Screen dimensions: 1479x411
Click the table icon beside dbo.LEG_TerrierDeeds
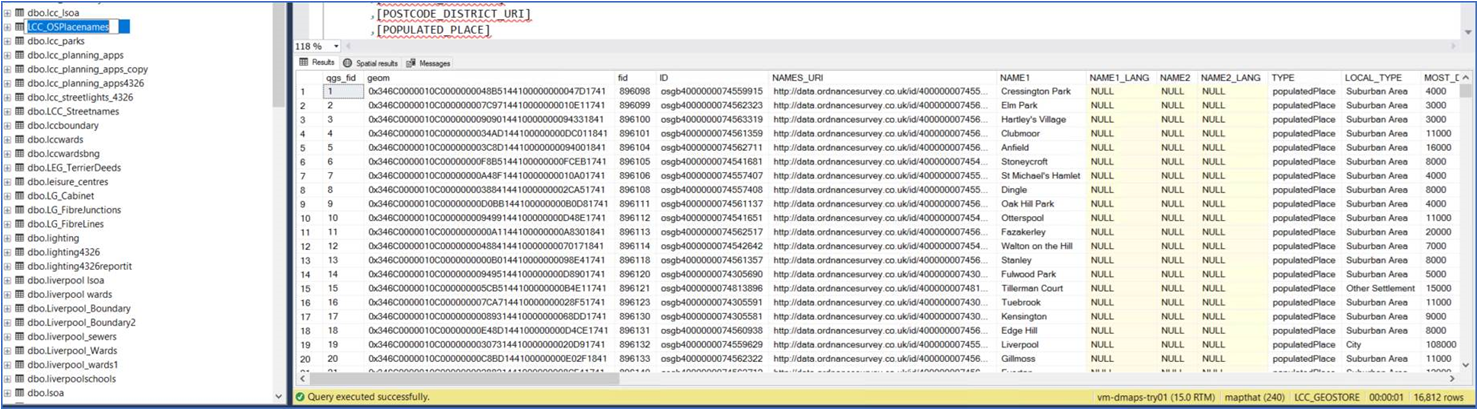click(19, 168)
